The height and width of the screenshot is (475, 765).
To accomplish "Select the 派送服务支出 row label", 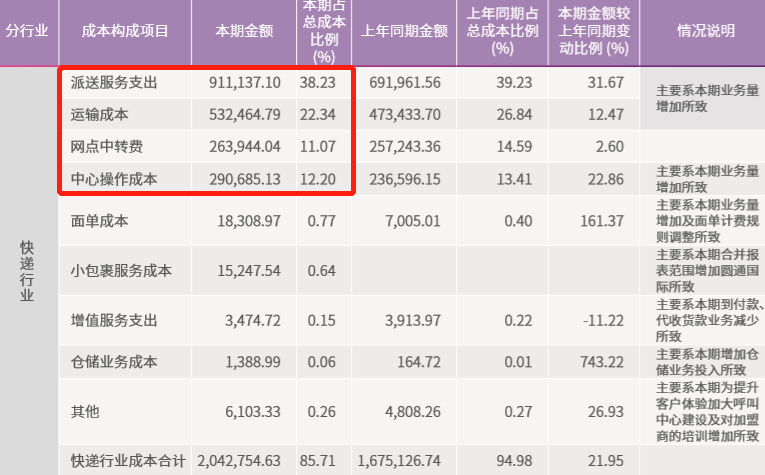I will click(115, 82).
